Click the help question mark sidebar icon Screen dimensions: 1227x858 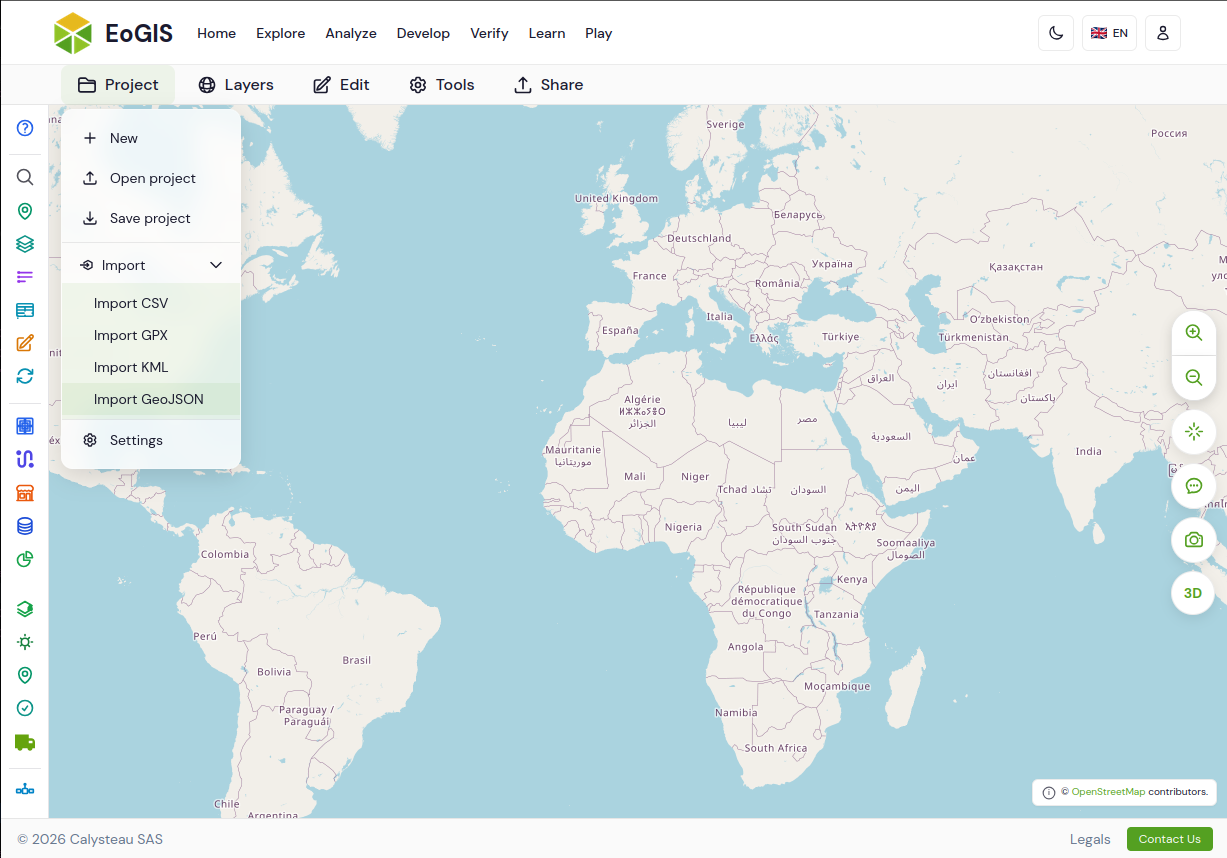pos(25,128)
